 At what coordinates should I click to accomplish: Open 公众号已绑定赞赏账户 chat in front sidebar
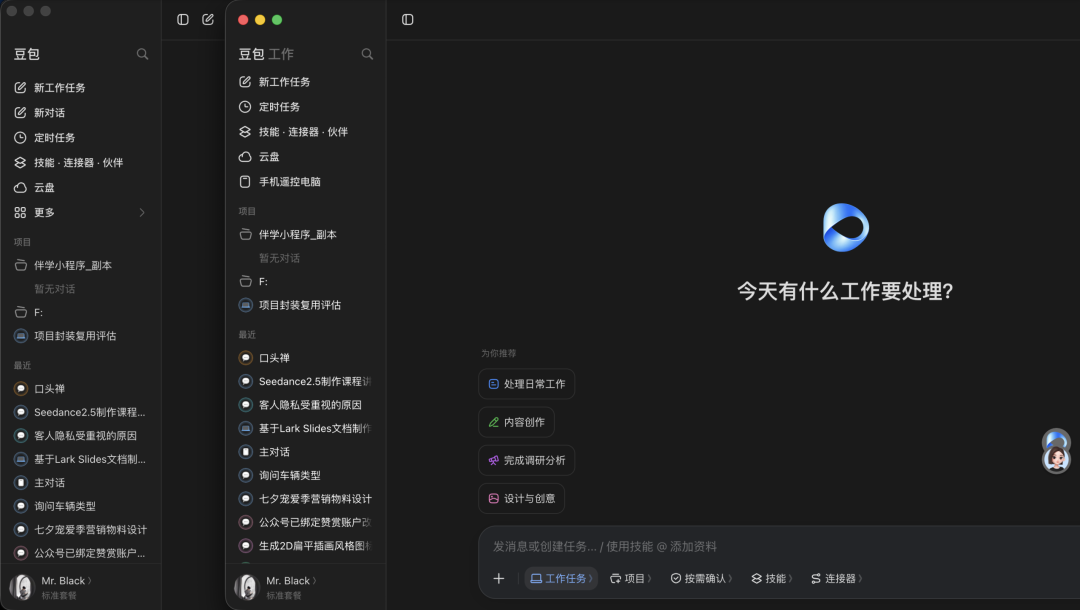tap(306, 522)
